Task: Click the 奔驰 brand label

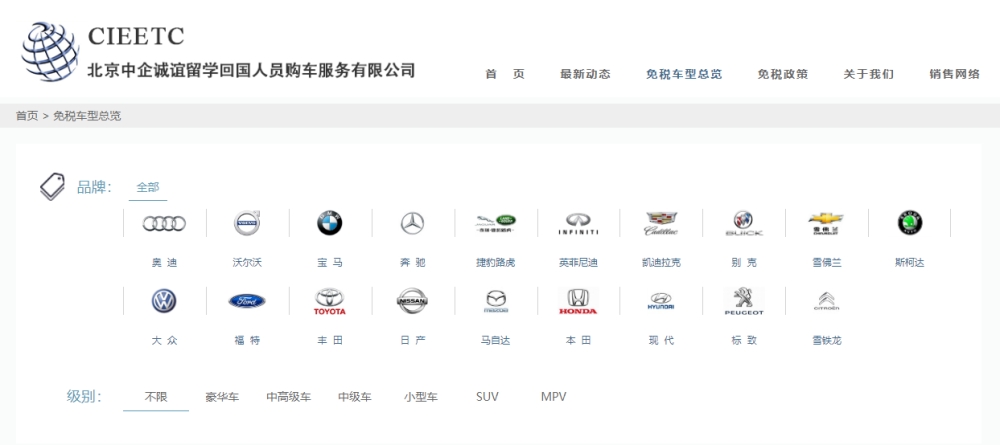Action: [x=413, y=263]
